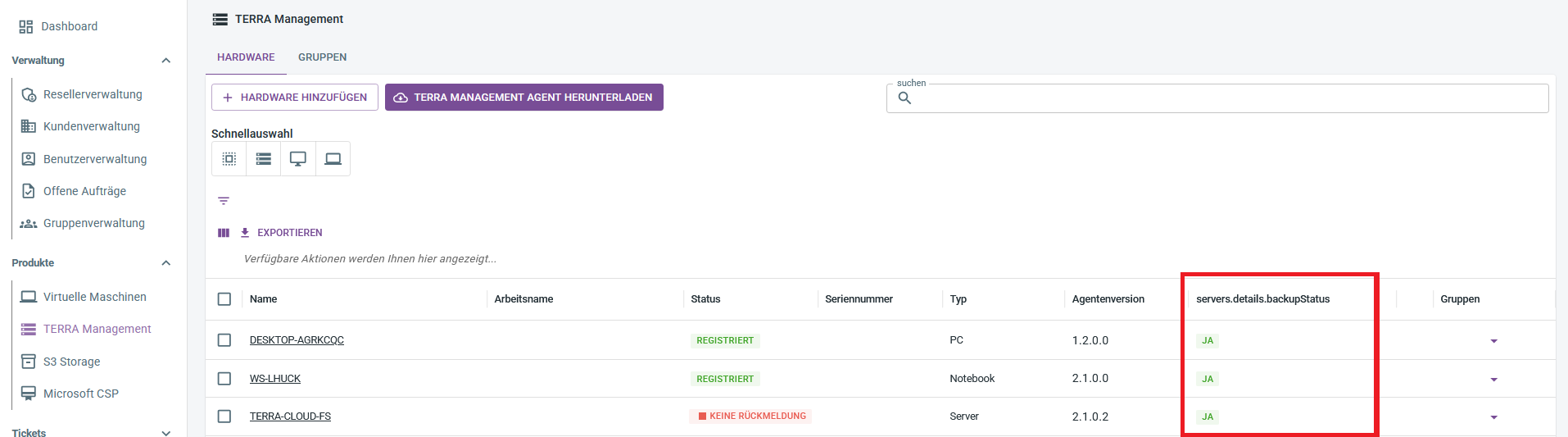Check the WS-LHUCK row checkbox
1568x437 pixels.
[224, 379]
